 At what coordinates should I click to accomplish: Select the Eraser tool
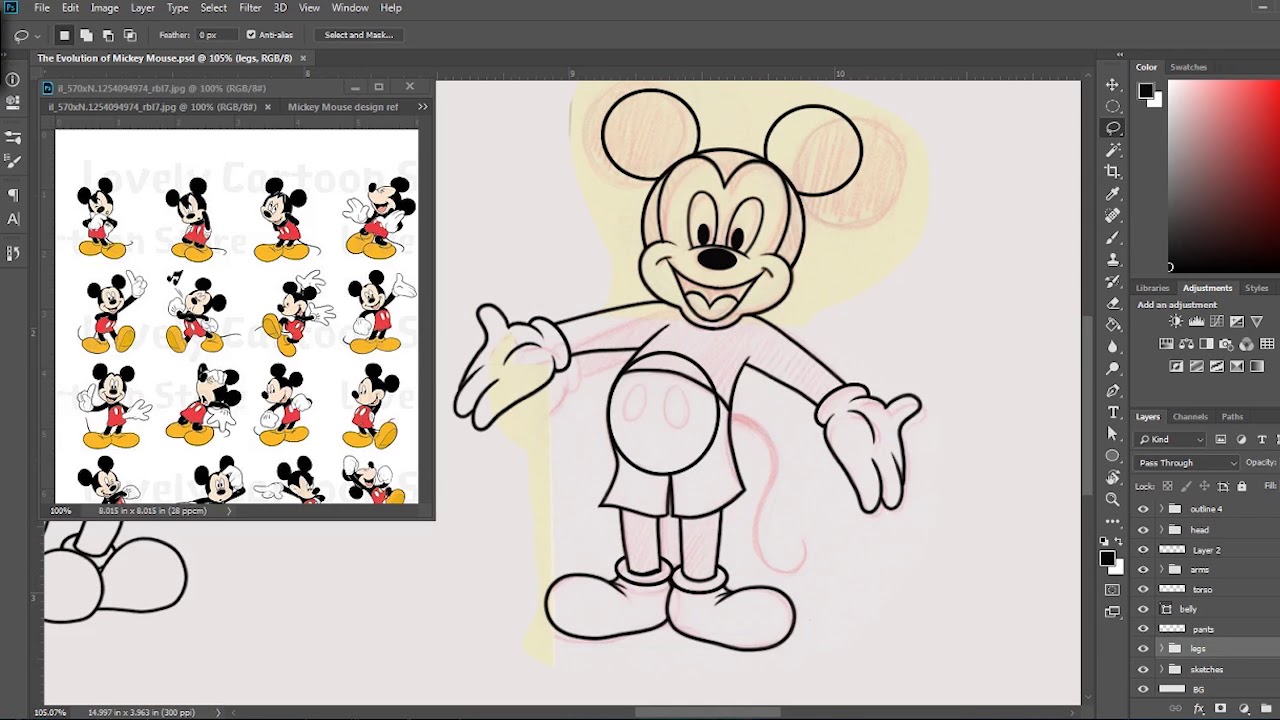pos(1113,303)
